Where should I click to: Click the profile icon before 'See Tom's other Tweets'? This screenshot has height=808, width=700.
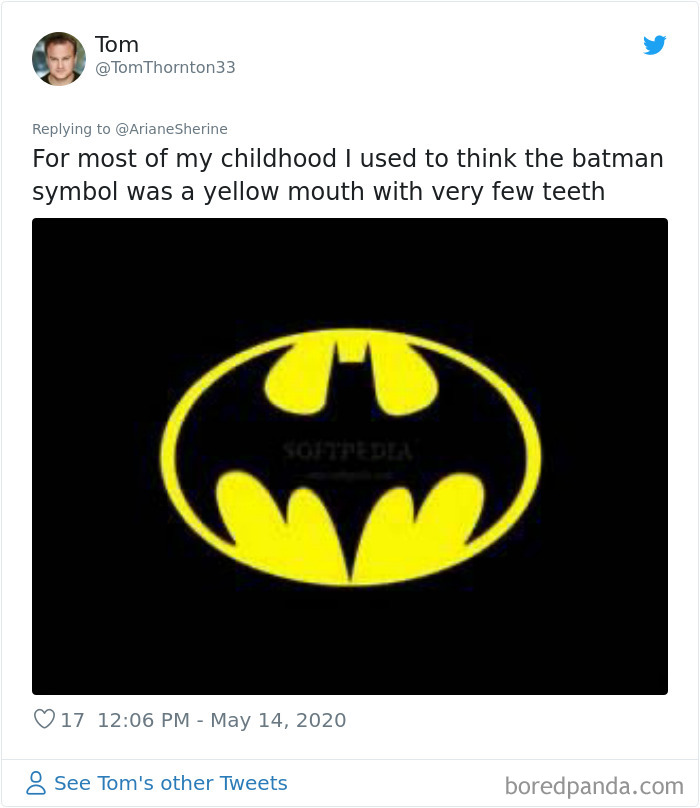pyautogui.click(x=36, y=783)
